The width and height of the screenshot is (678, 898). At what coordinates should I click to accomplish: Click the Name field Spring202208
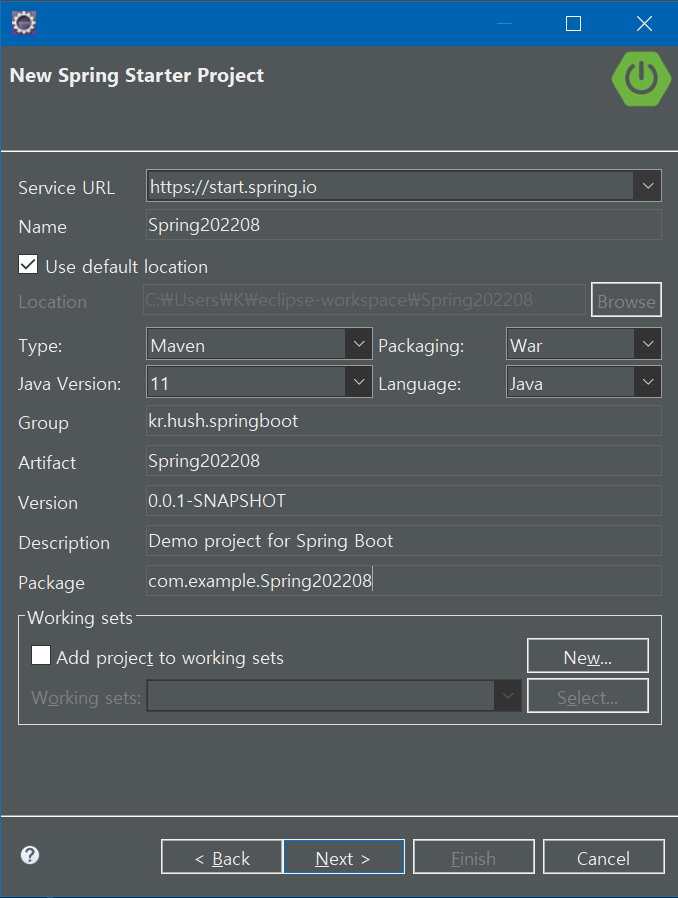(404, 224)
